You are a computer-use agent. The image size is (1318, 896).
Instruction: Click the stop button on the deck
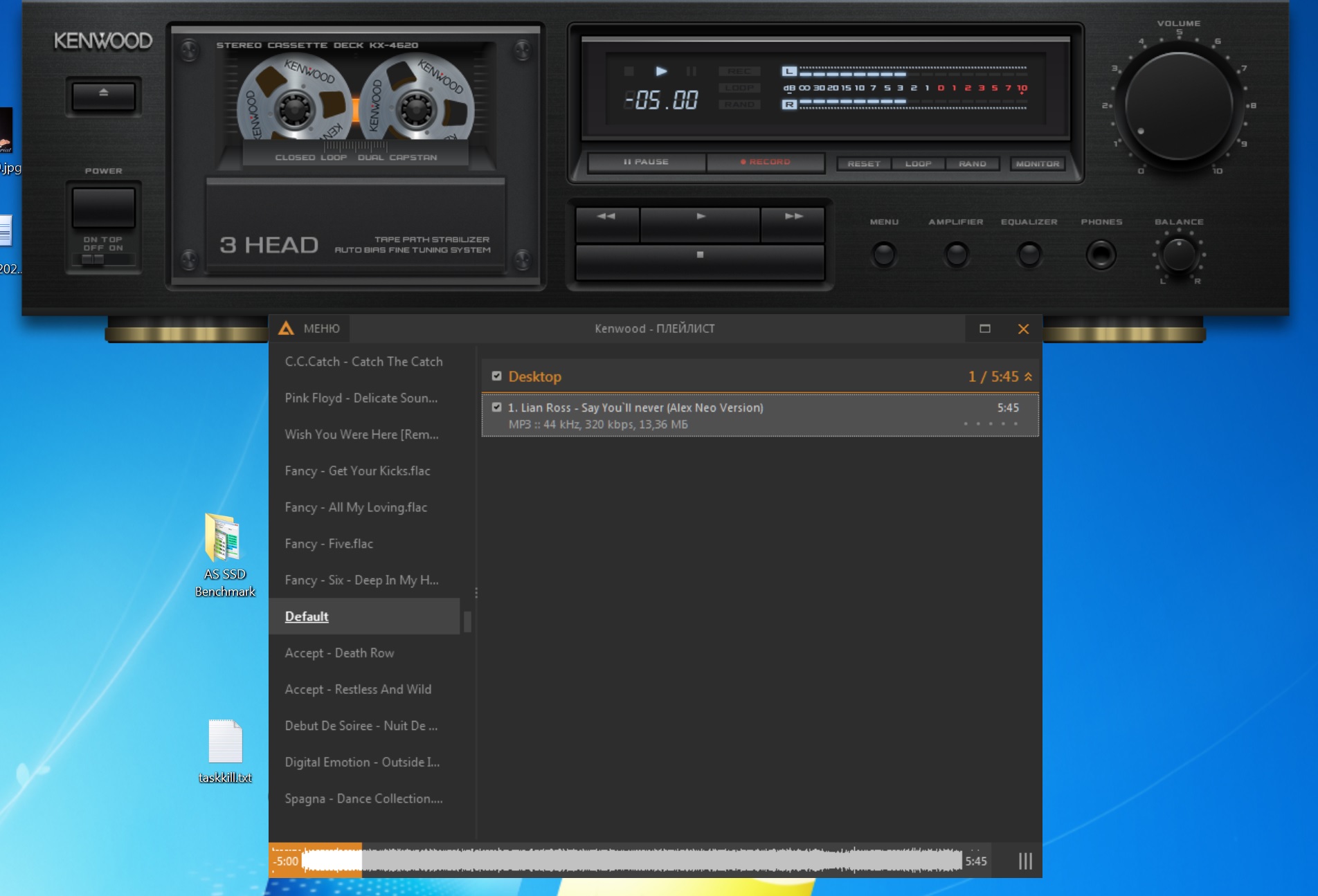700,261
